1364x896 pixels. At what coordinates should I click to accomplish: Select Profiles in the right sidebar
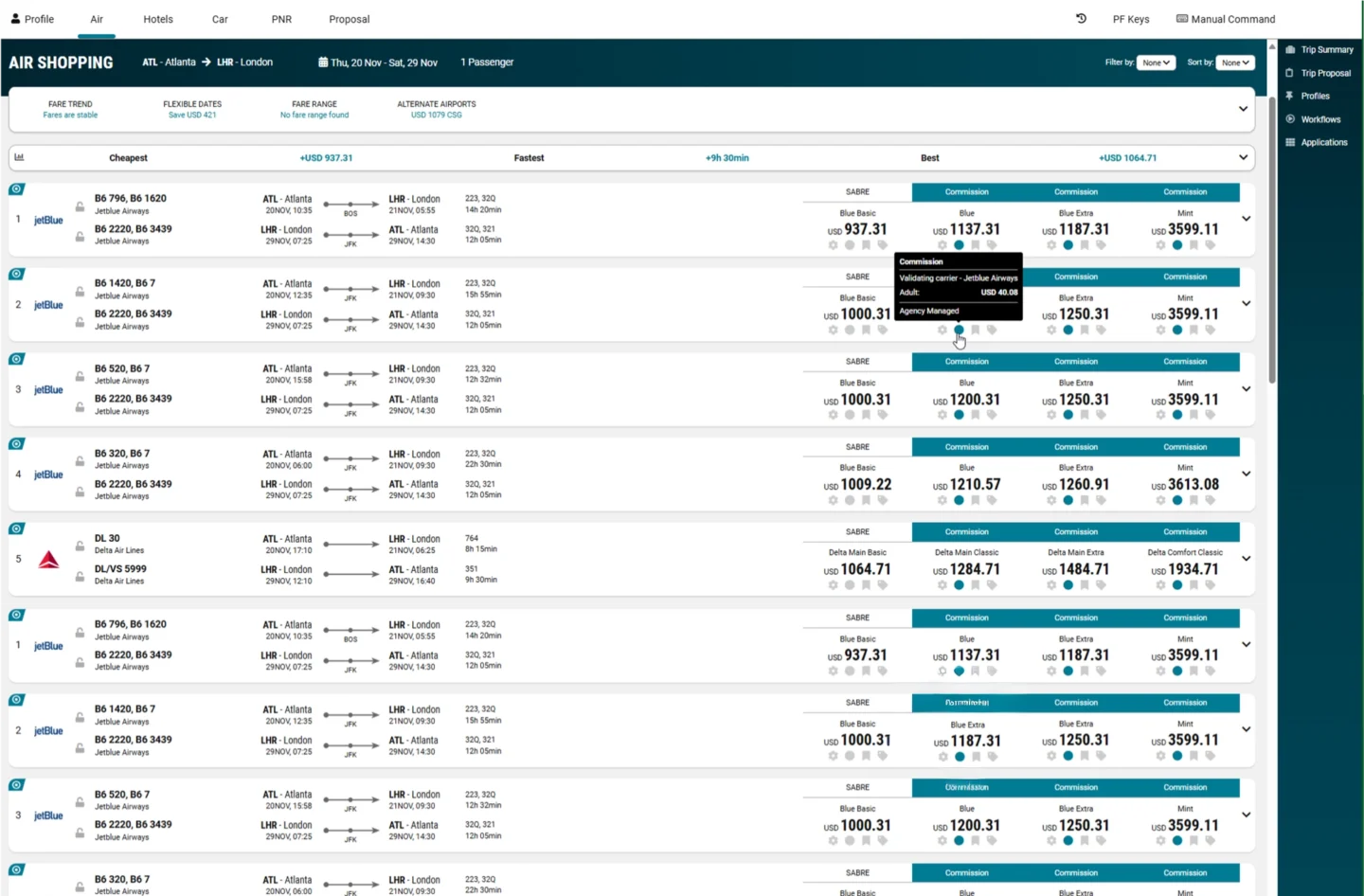[x=1290, y=96]
